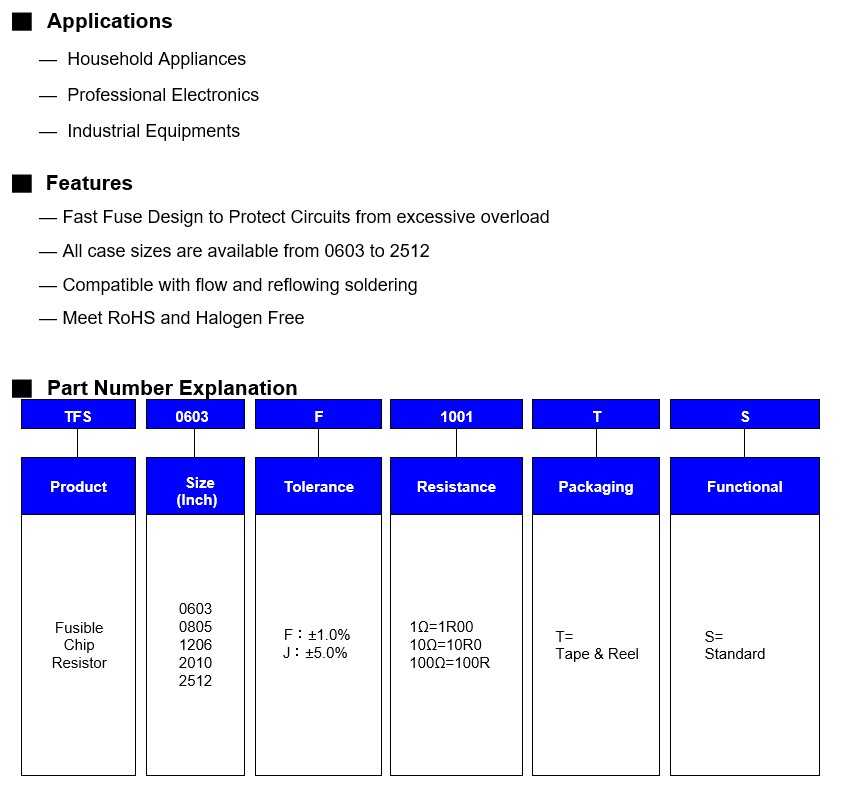
Task: Click the Packaging header cell
Action: click(x=596, y=487)
